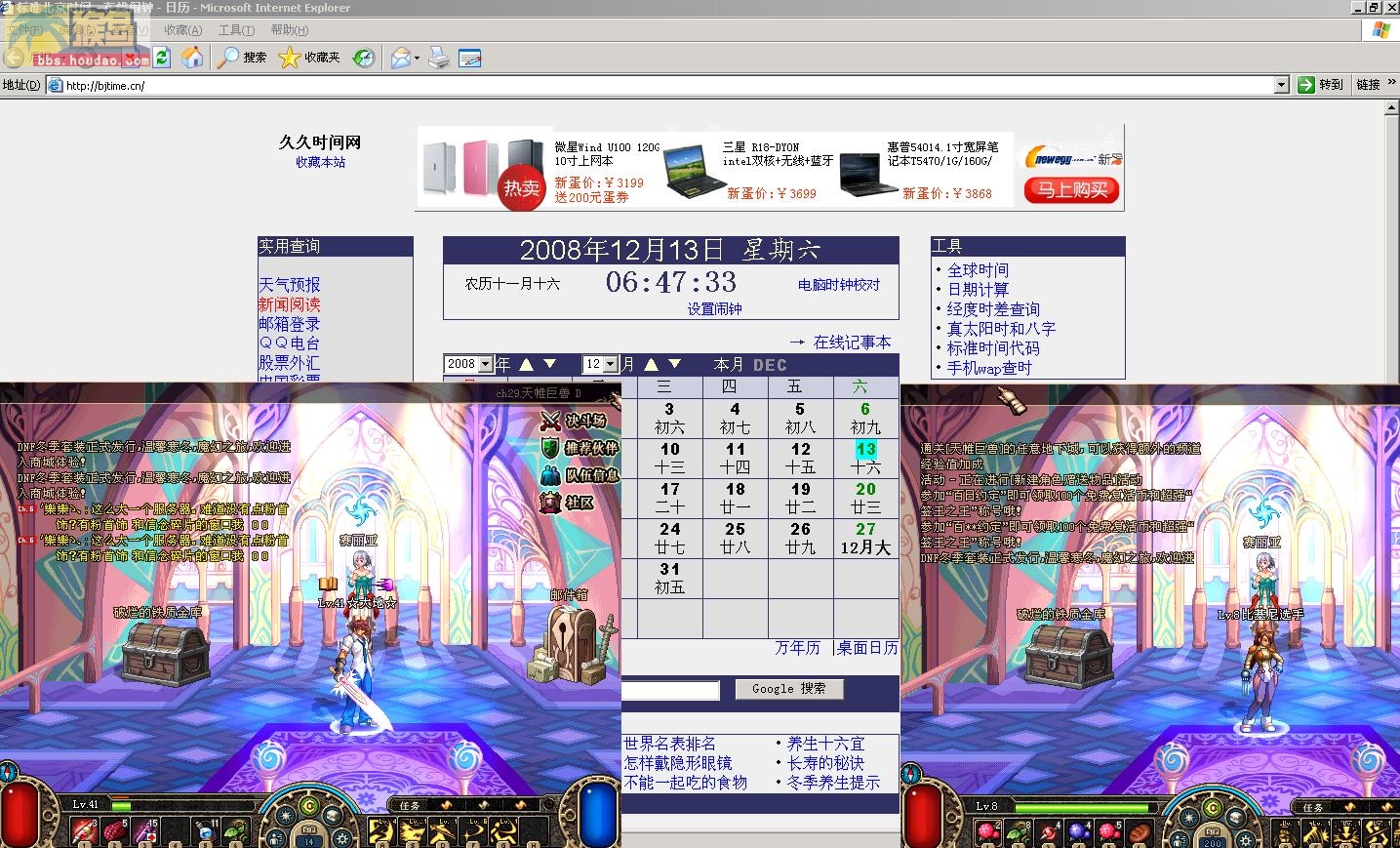Image resolution: width=1400 pixels, height=848 pixels.
Task: Expand the 链接 Links toolbar chevron
Action: click(x=1391, y=84)
